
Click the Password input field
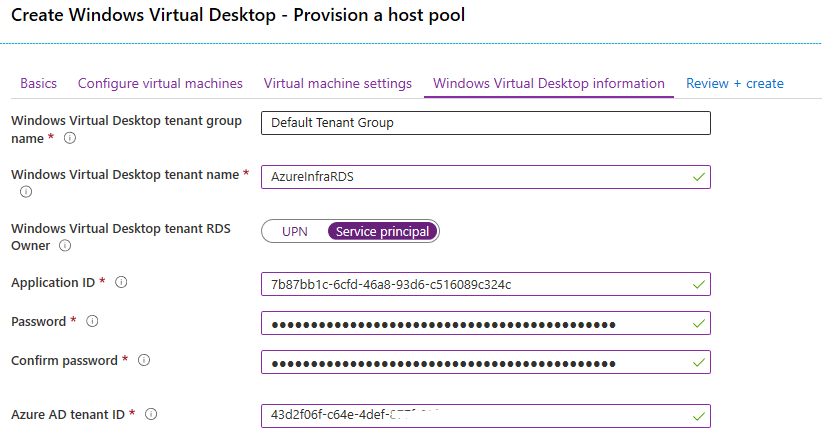[x=486, y=323]
